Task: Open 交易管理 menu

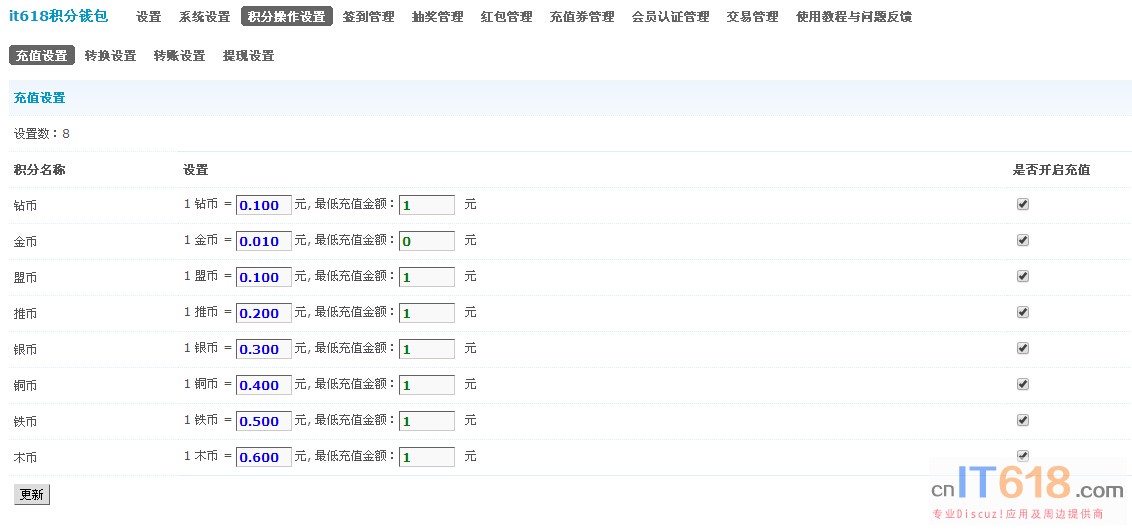Action: [x=752, y=17]
